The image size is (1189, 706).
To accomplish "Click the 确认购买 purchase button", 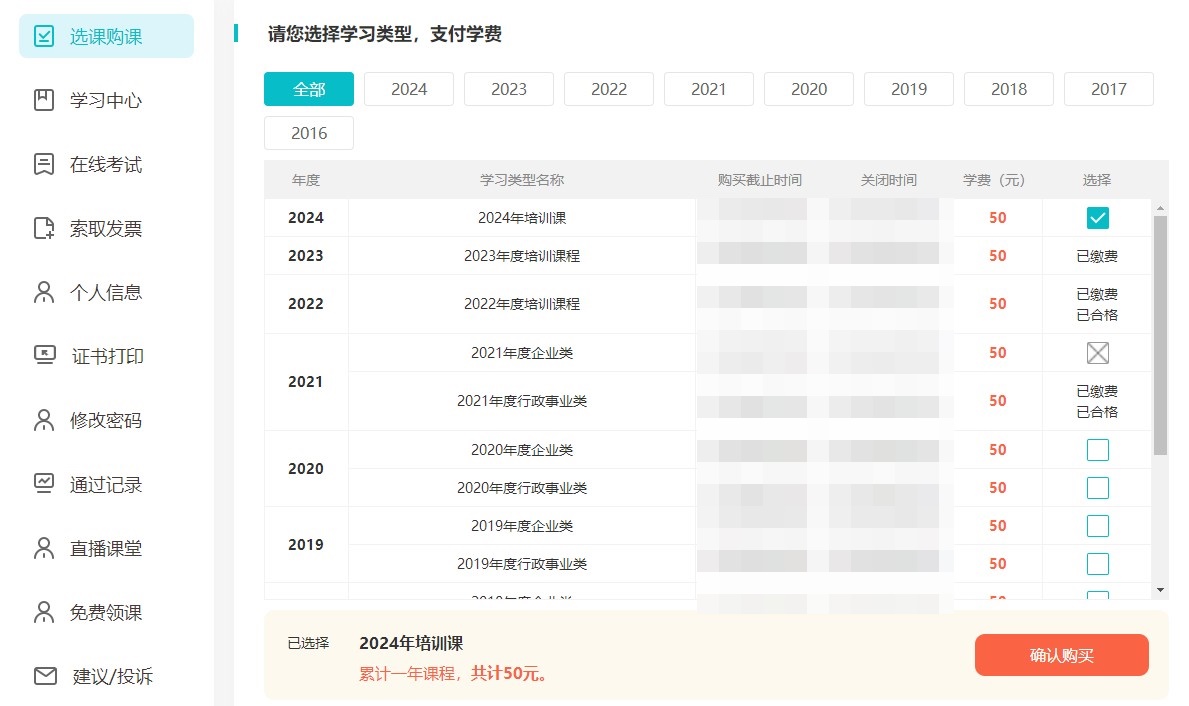I will point(1061,655).
